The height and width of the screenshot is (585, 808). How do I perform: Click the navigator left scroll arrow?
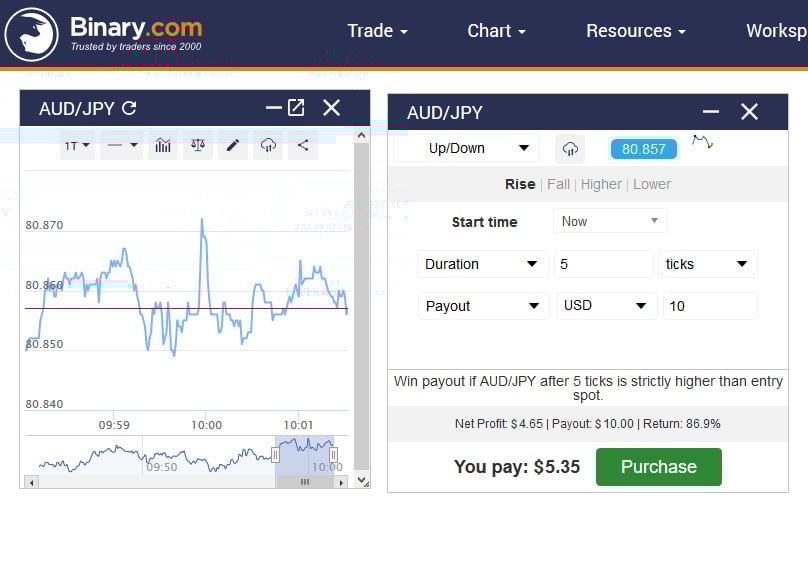32,482
